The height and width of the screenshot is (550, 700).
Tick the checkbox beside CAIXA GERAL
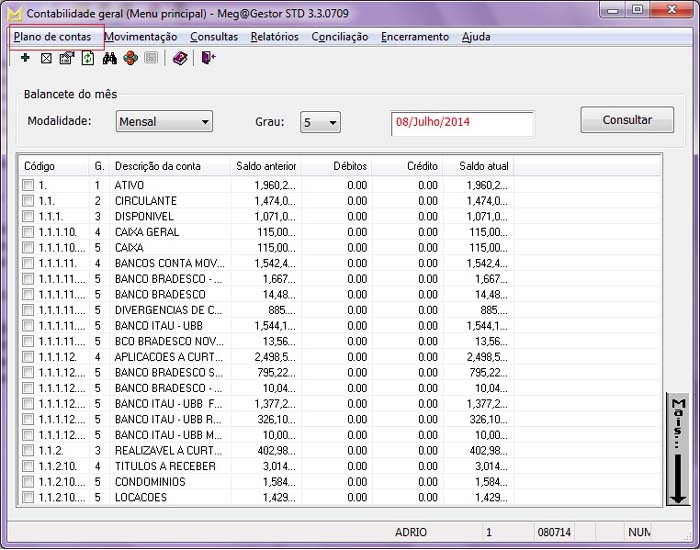click(x=28, y=232)
